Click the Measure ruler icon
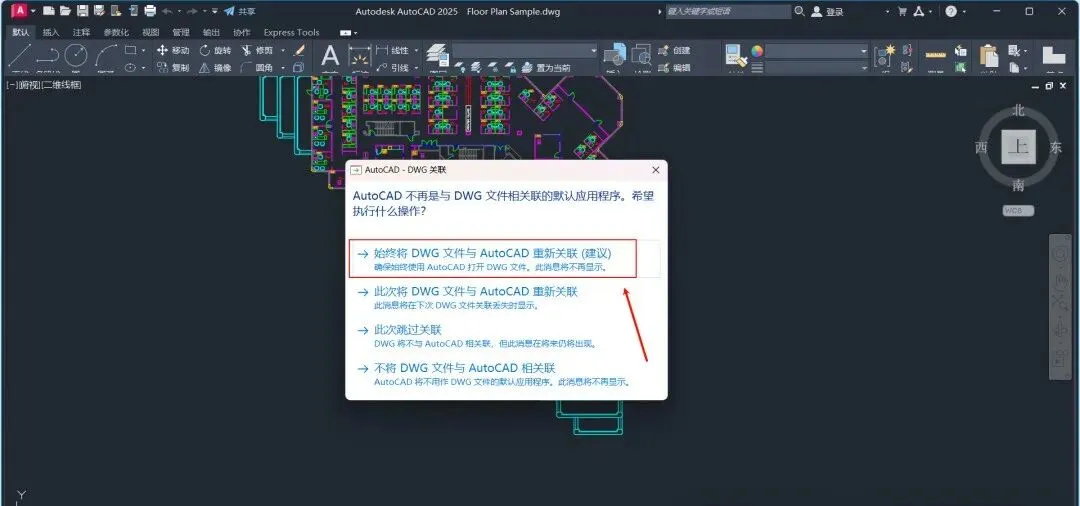 click(935, 55)
